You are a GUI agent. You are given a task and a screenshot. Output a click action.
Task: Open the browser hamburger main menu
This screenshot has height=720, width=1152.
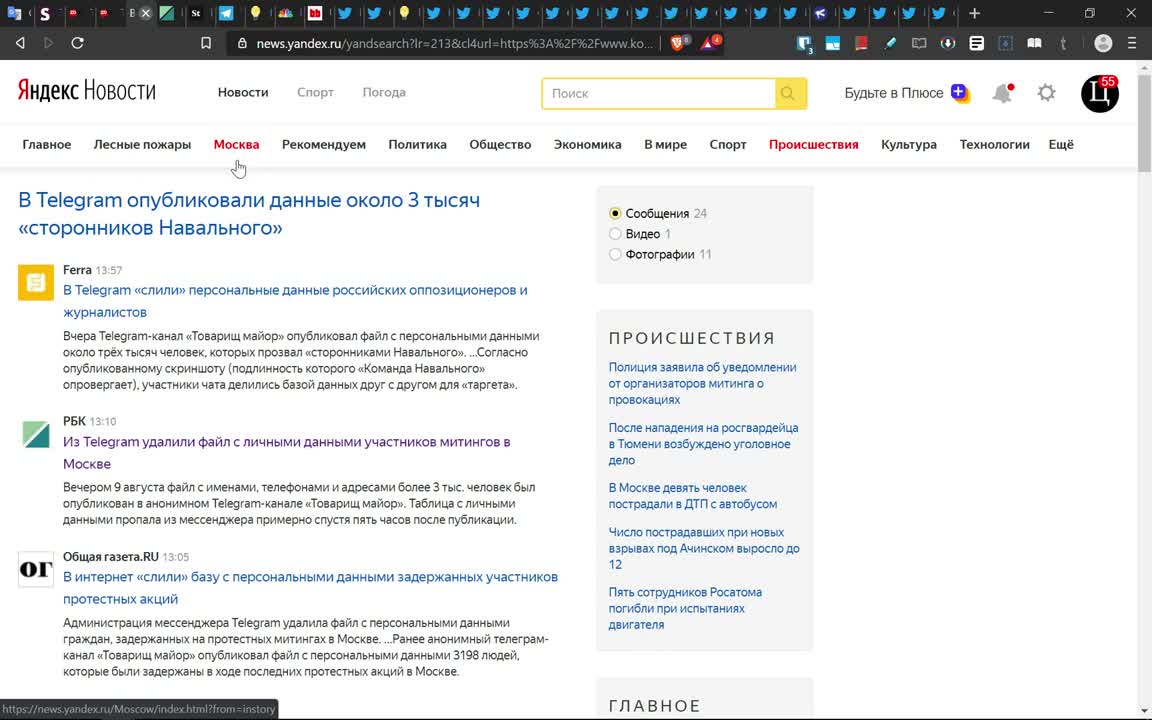click(x=1131, y=43)
